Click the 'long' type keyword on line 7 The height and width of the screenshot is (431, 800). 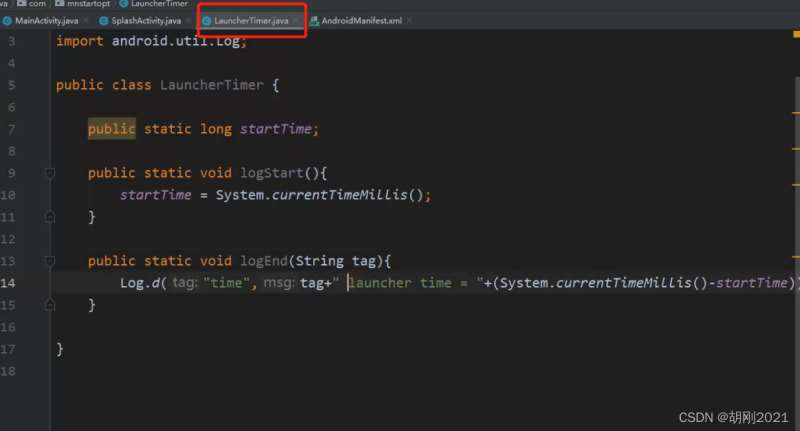[216, 129]
